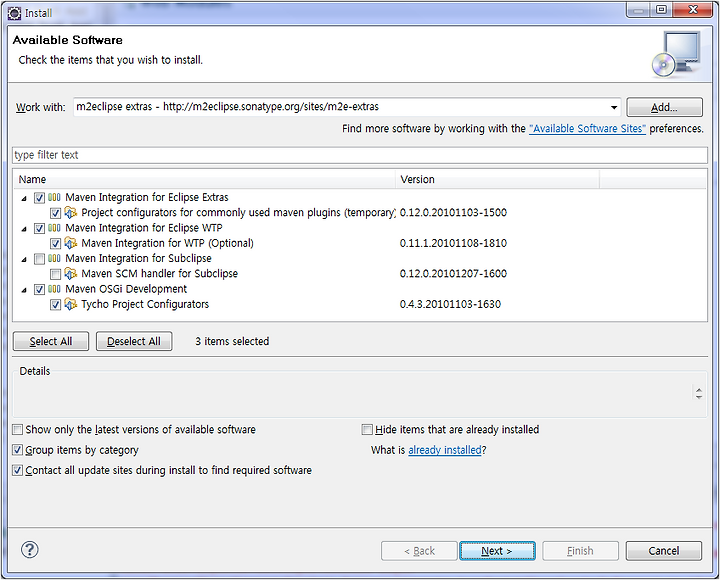The width and height of the screenshot is (720, 580).
Task: Click the disabled Back button
Action: click(x=419, y=551)
